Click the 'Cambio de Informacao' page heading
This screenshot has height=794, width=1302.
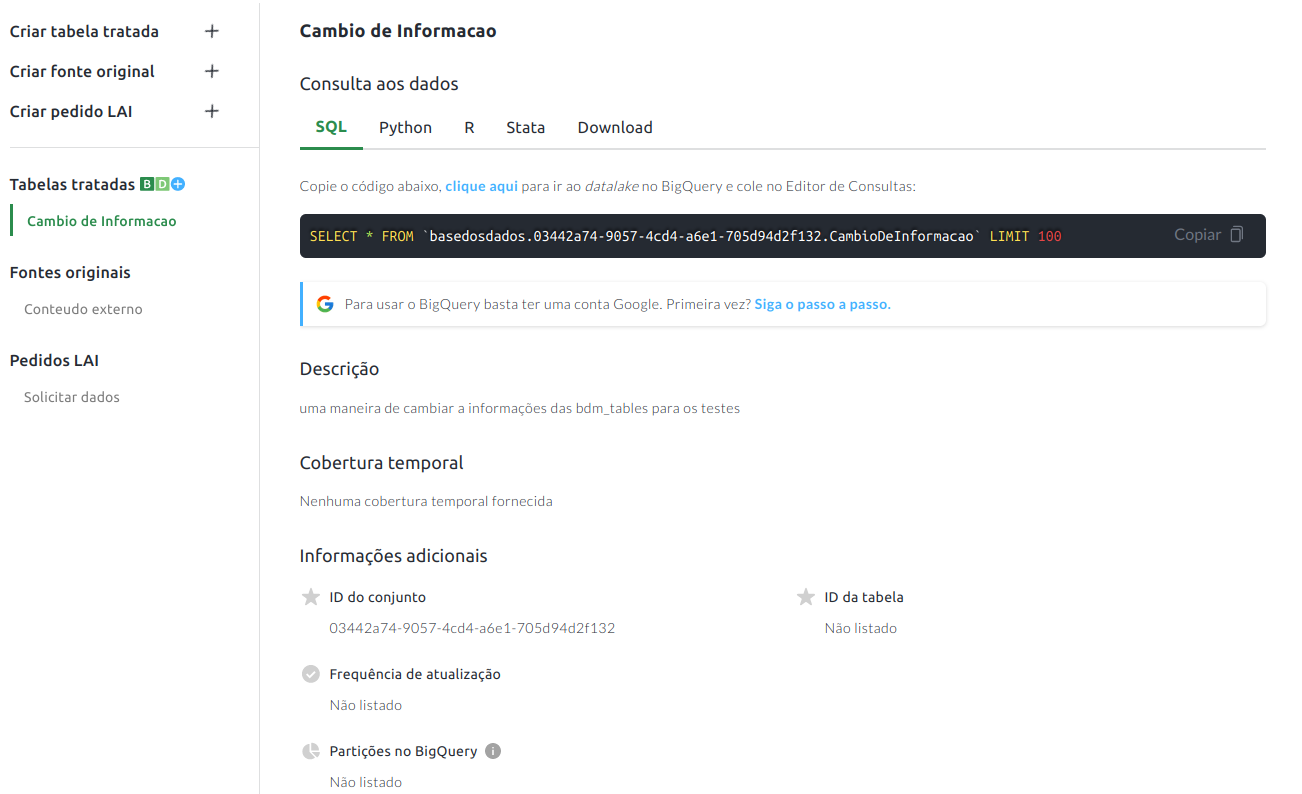(x=398, y=31)
